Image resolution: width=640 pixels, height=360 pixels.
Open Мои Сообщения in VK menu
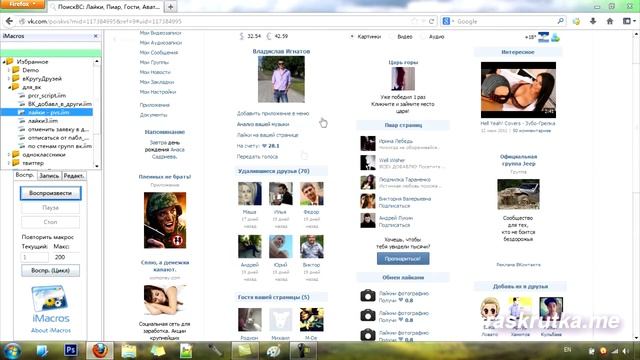159,53
